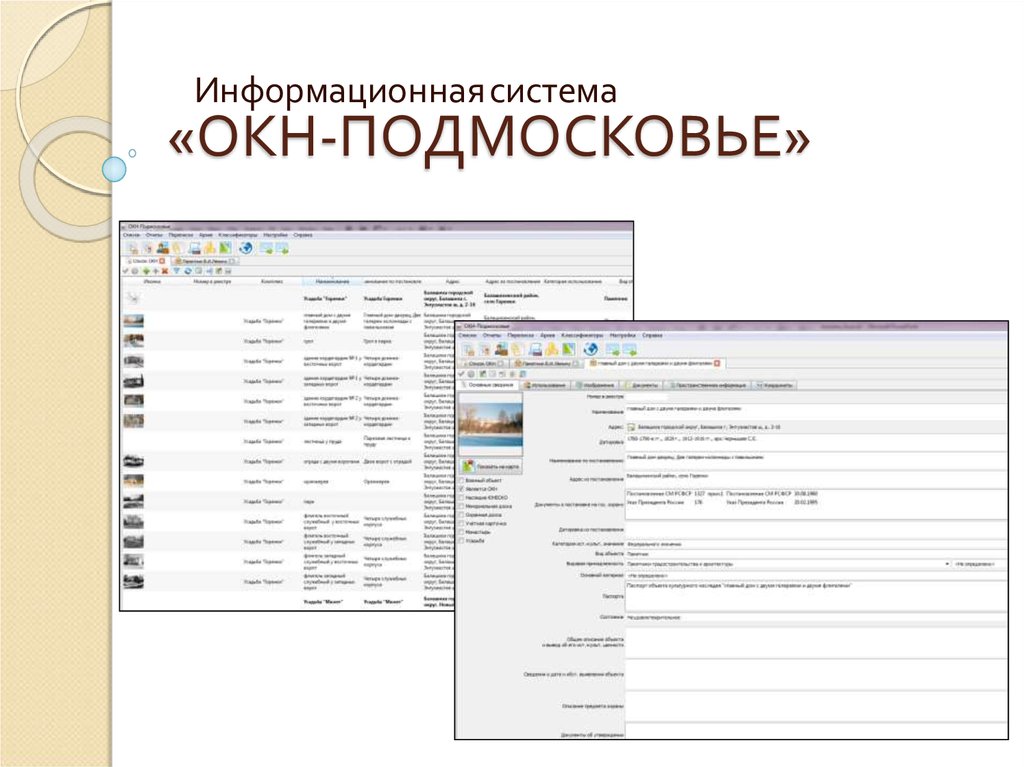Click the address picker icon beside Адрес field
The height and width of the screenshot is (767, 1024).
631,427
